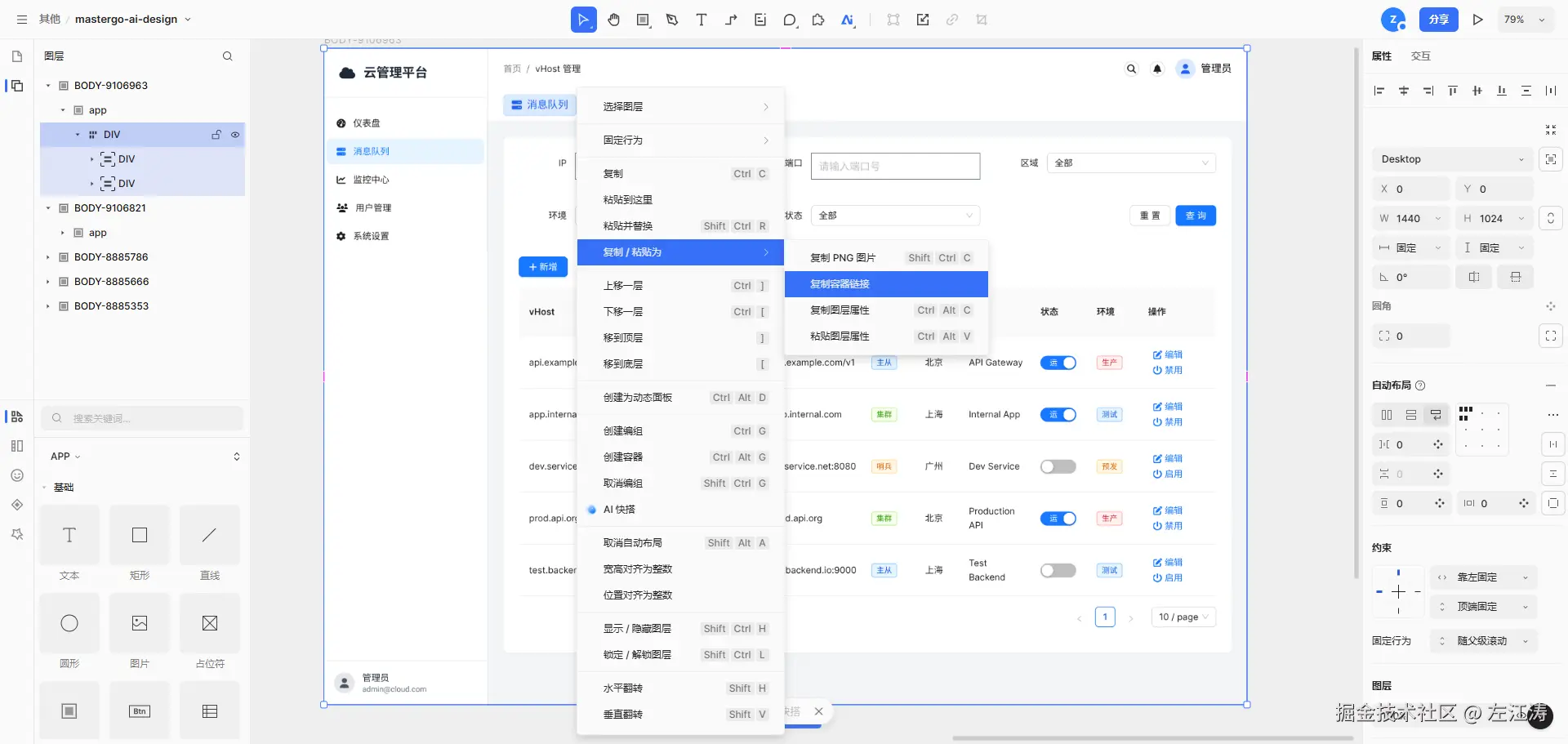Align selection to left edge
Image resolution: width=1568 pixels, height=744 pixels.
coord(1379,91)
